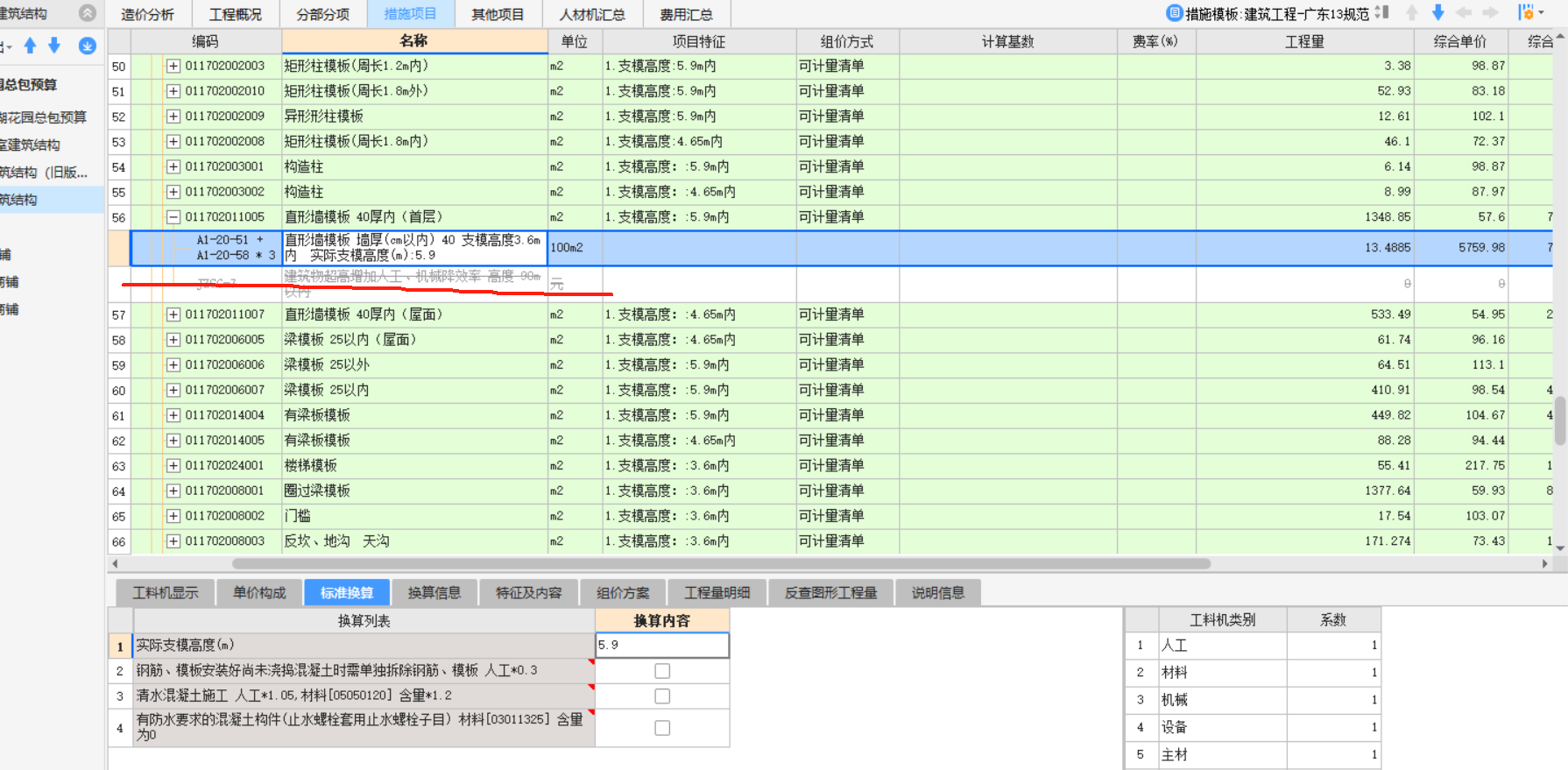This screenshot has height=770, width=1568.
Task: Open the 造价分析 tab
Action: [147, 14]
